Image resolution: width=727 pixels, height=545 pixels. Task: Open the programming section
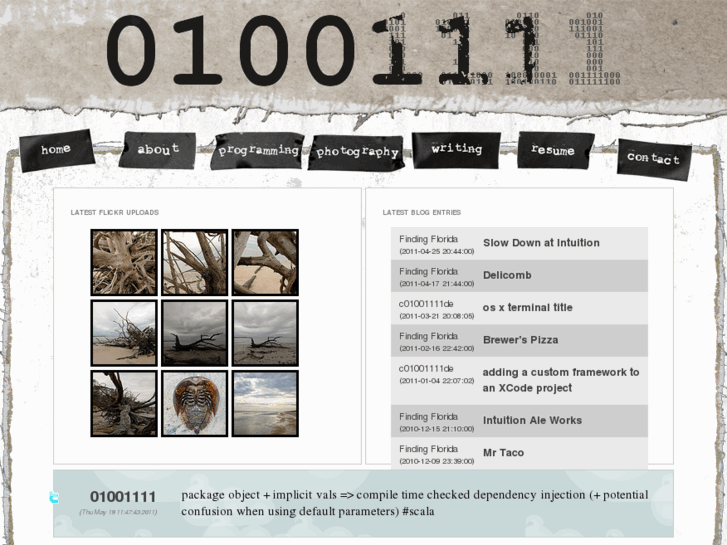click(258, 150)
